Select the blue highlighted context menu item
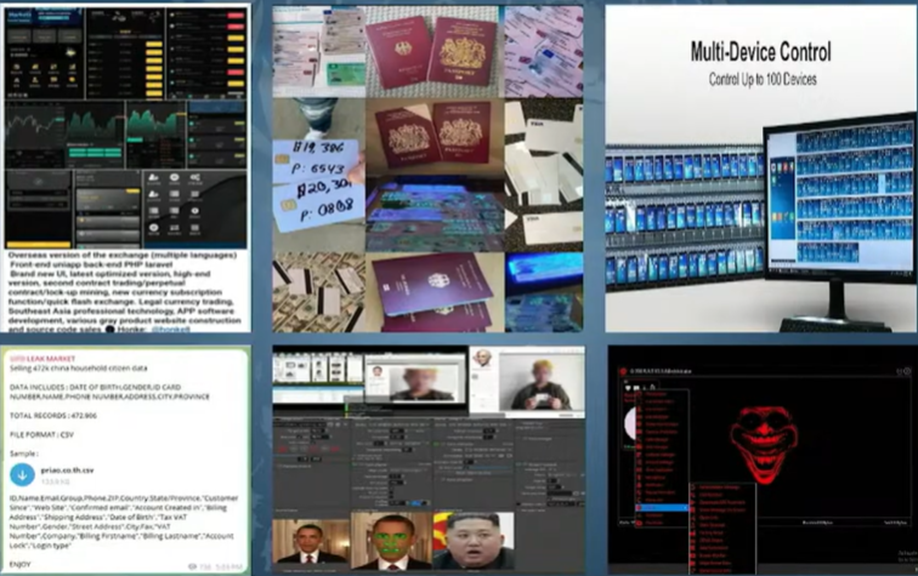This screenshot has height=576, width=918. [x=661, y=508]
